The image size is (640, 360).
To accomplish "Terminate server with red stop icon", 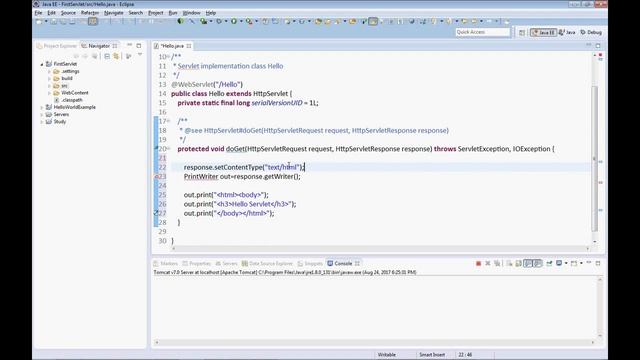I will pyautogui.click(x=478, y=264).
